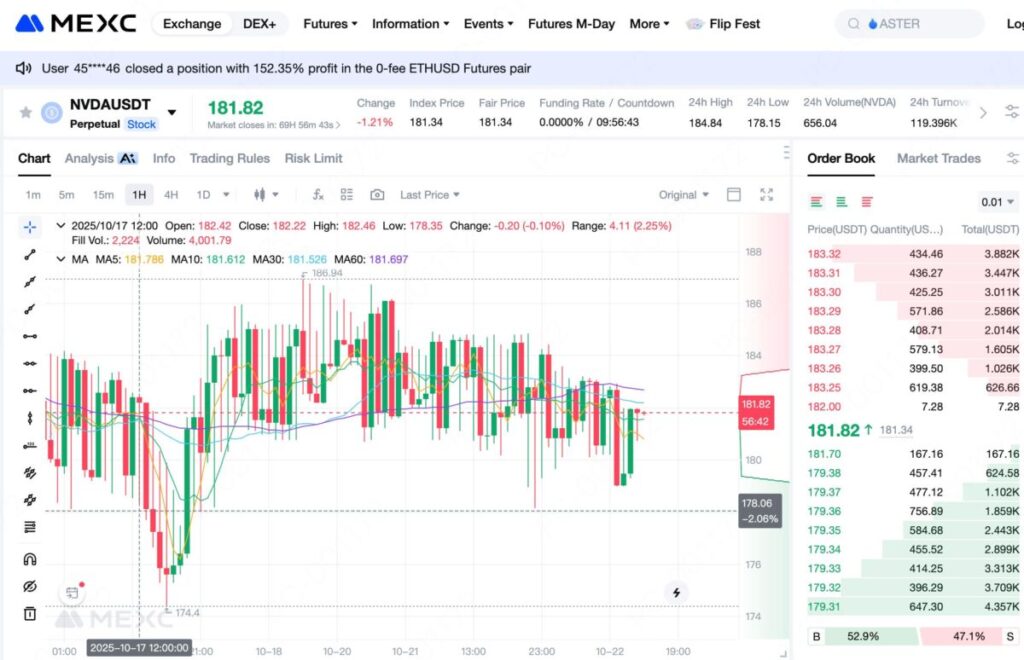Open the indicators fx icon
This screenshot has width=1024, height=660.
318,195
